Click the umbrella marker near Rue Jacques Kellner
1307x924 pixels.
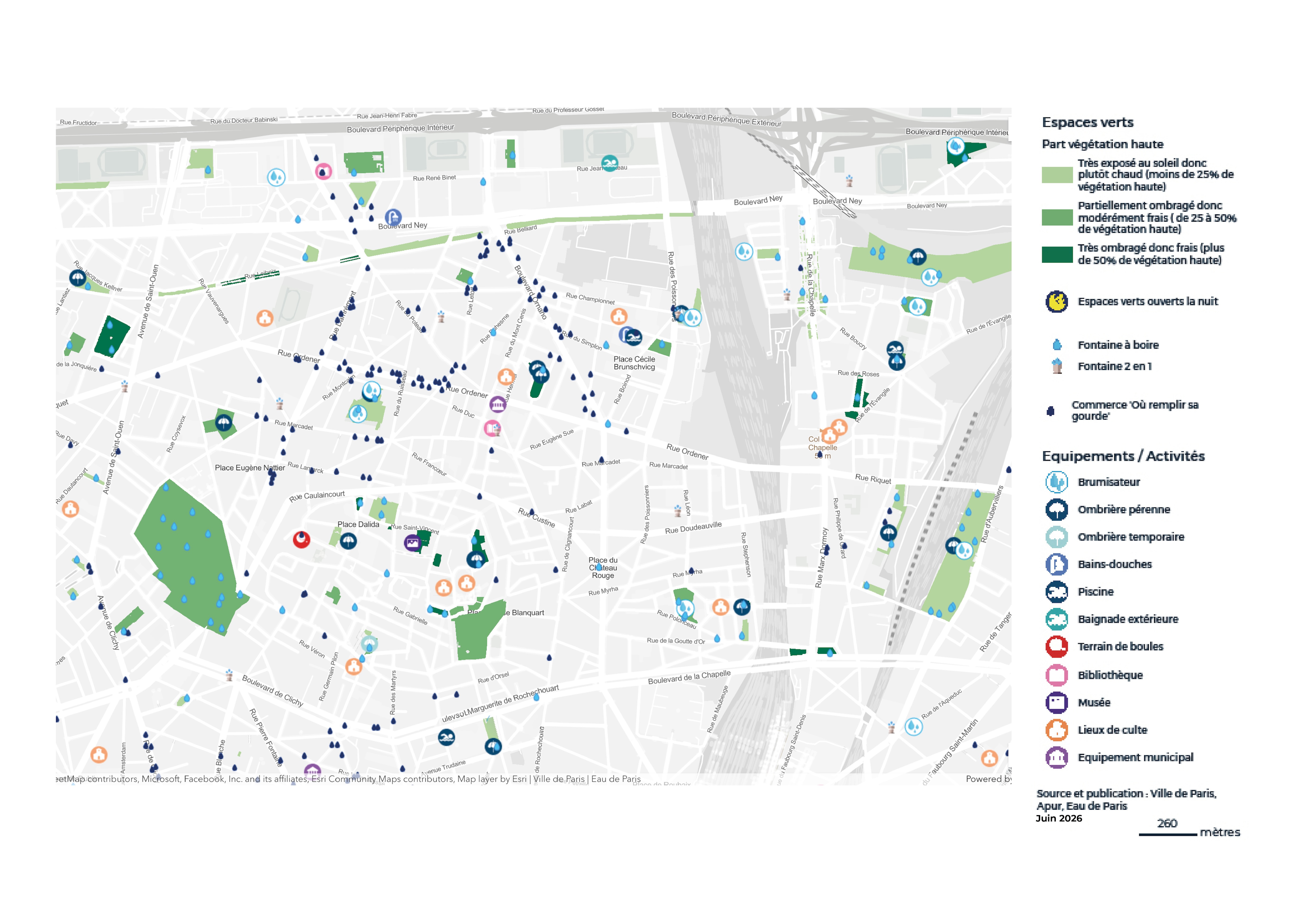pyautogui.click(x=78, y=278)
